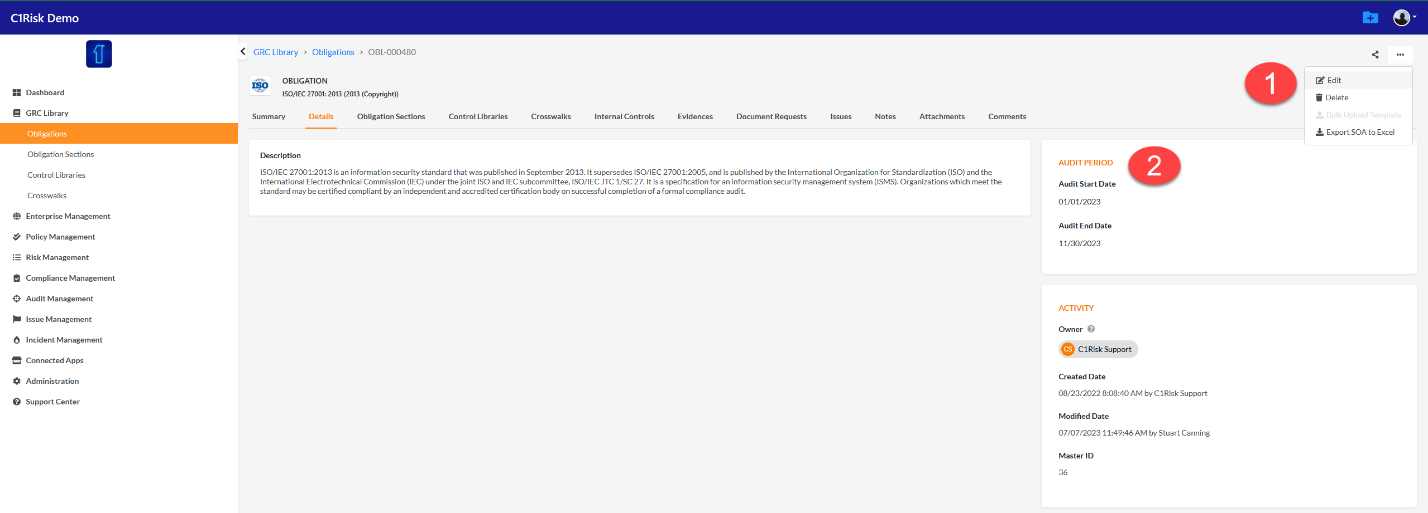This screenshot has width=1428, height=513.
Task: Switch to the Crosswalks tab
Action: 551,116
